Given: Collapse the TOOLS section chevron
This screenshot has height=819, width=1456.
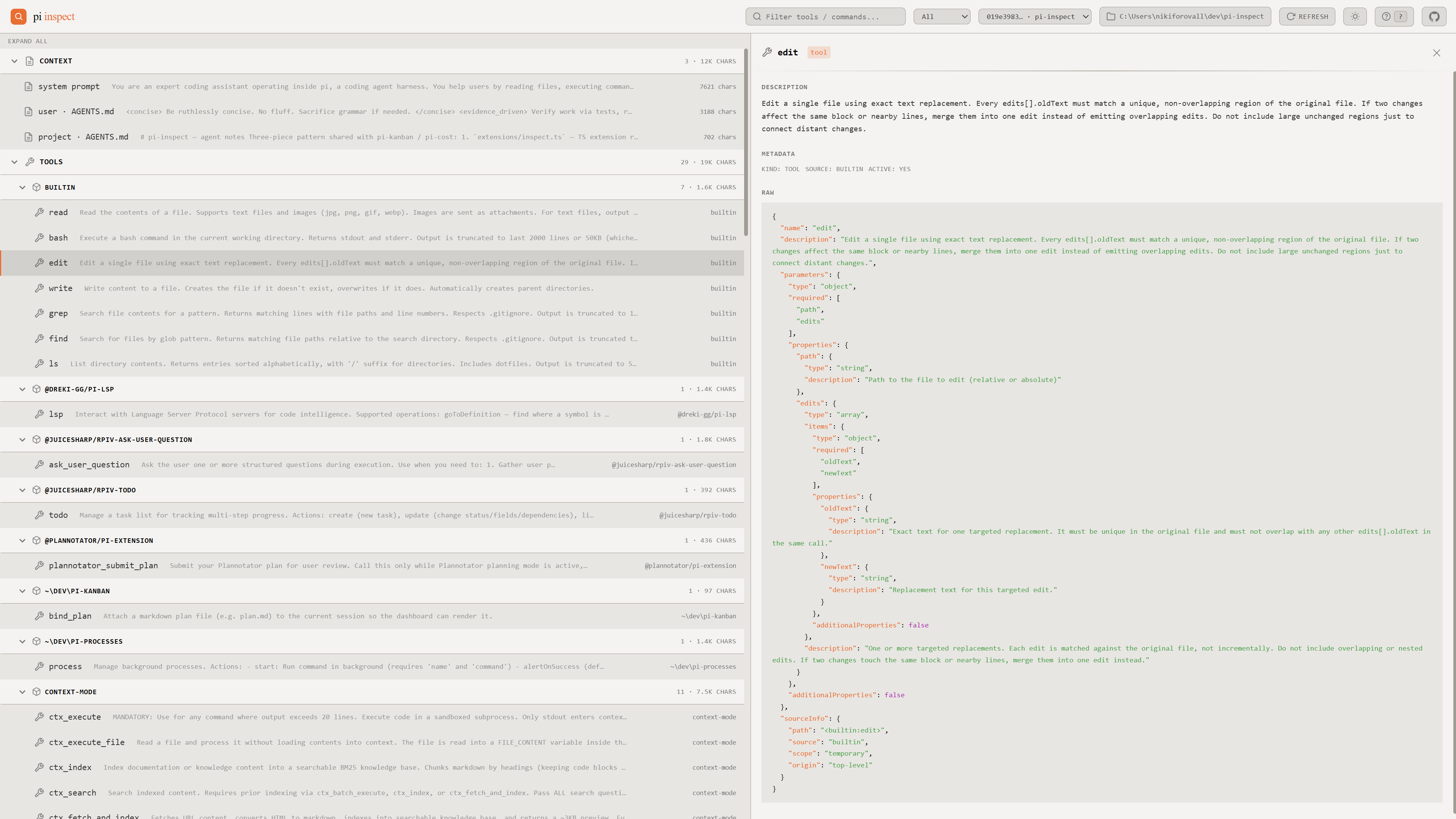Looking at the screenshot, I should [15, 162].
